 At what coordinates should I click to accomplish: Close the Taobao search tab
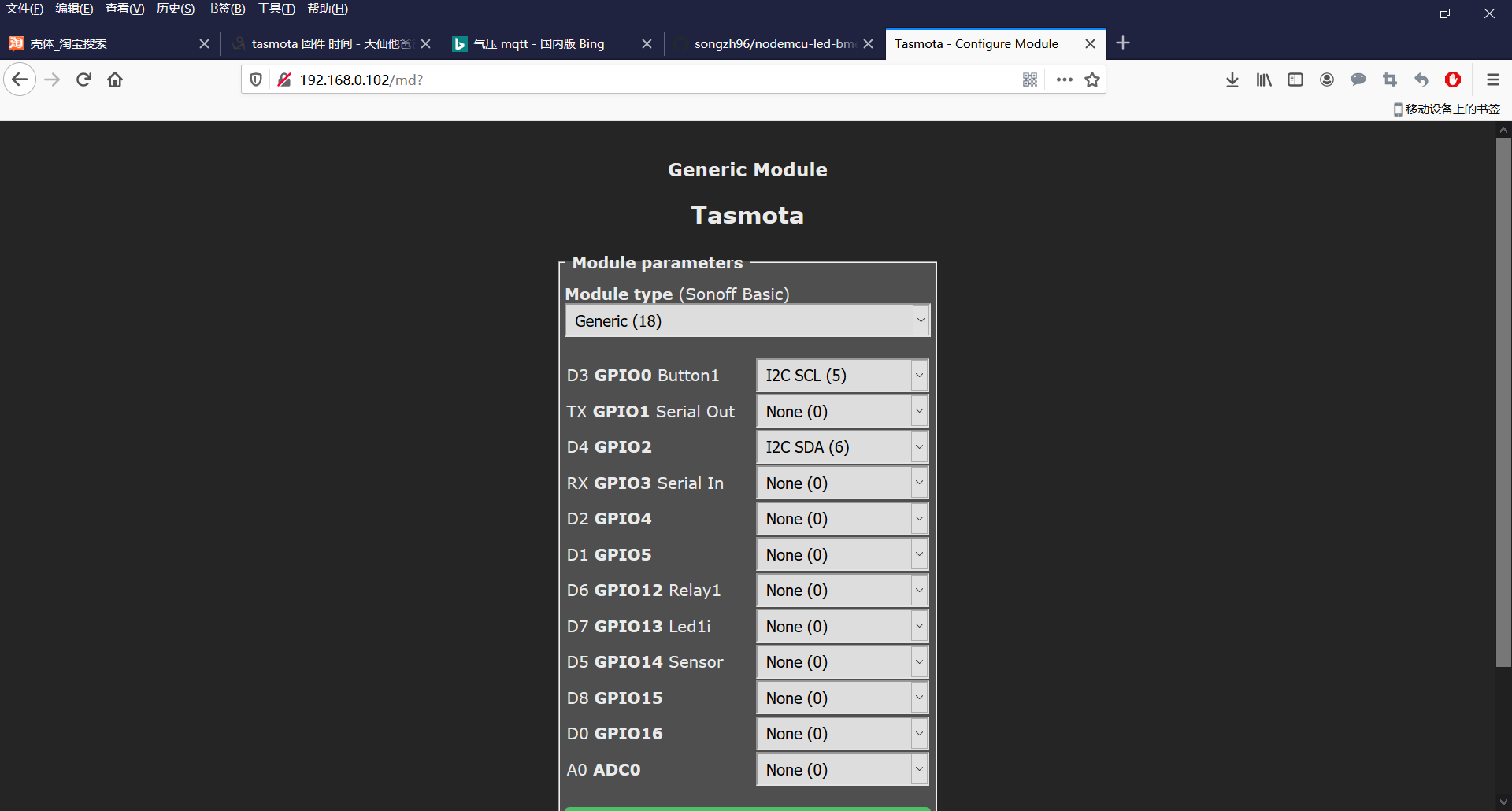204,44
